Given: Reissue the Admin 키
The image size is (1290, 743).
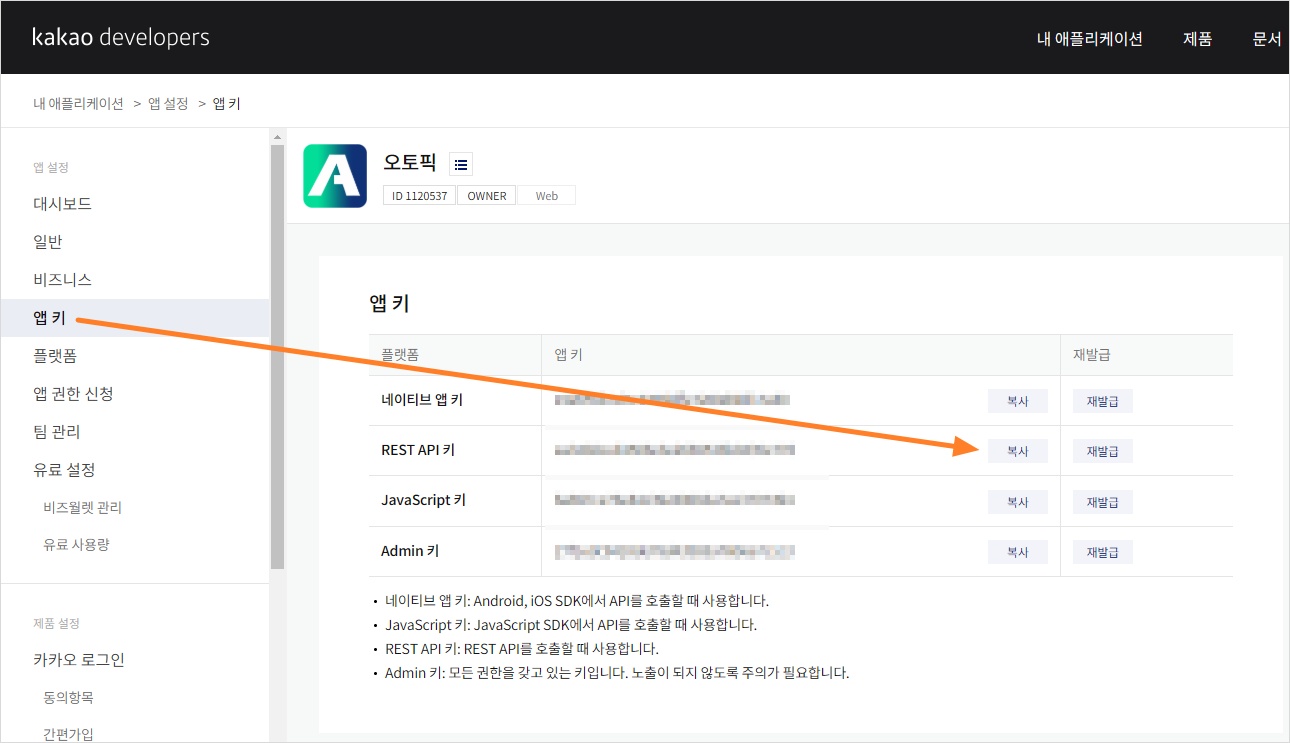Looking at the screenshot, I should click(1103, 552).
